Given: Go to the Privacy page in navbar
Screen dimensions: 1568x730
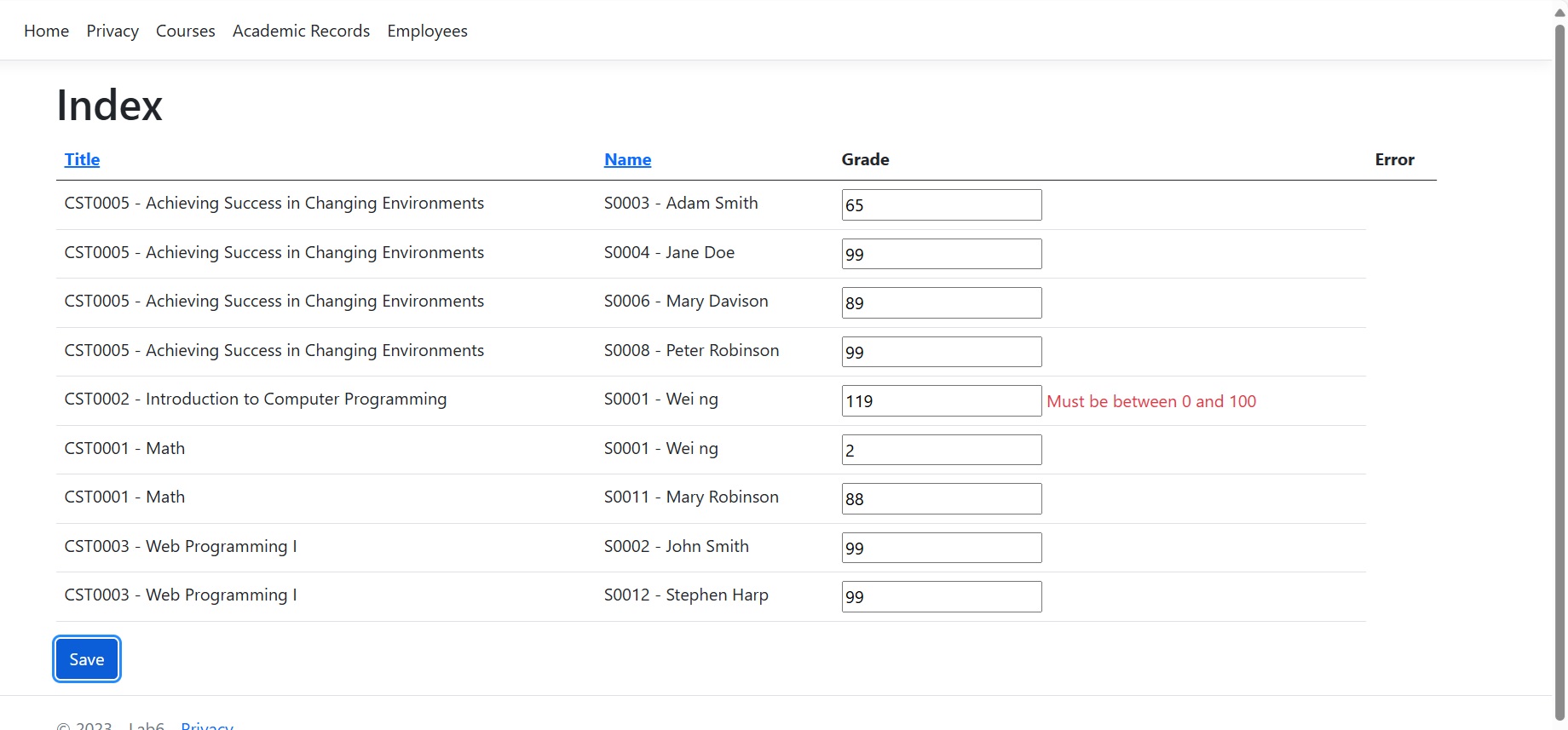Looking at the screenshot, I should 112,31.
